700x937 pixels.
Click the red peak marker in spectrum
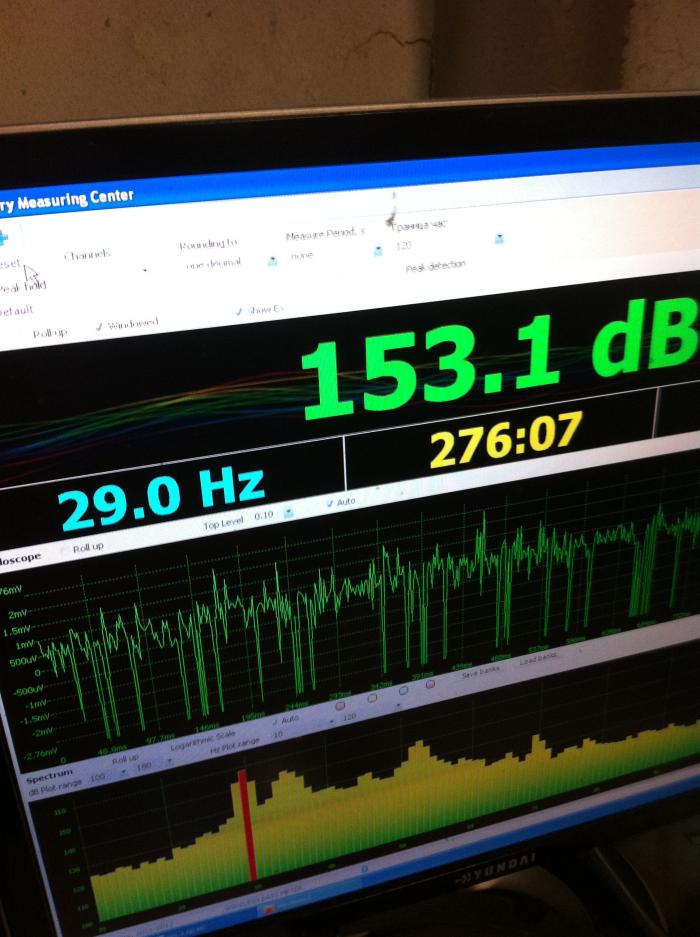[x=247, y=825]
